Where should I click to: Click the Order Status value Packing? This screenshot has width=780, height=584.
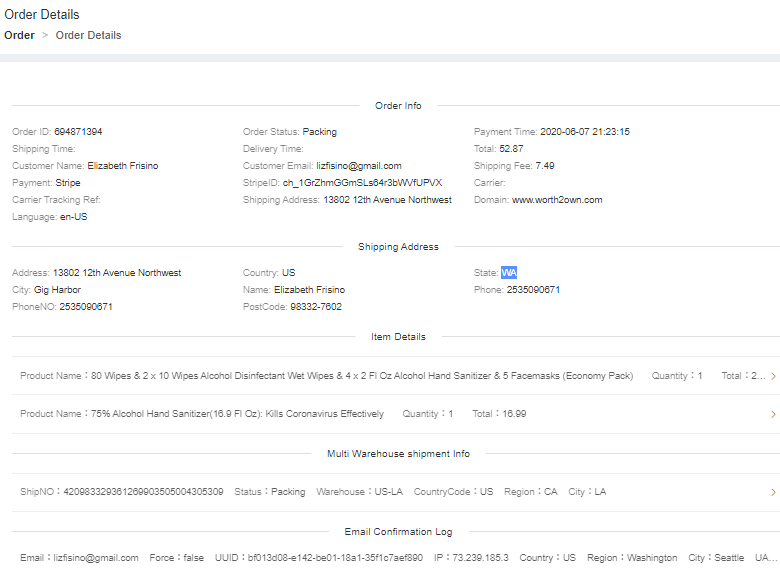pyautogui.click(x=320, y=132)
